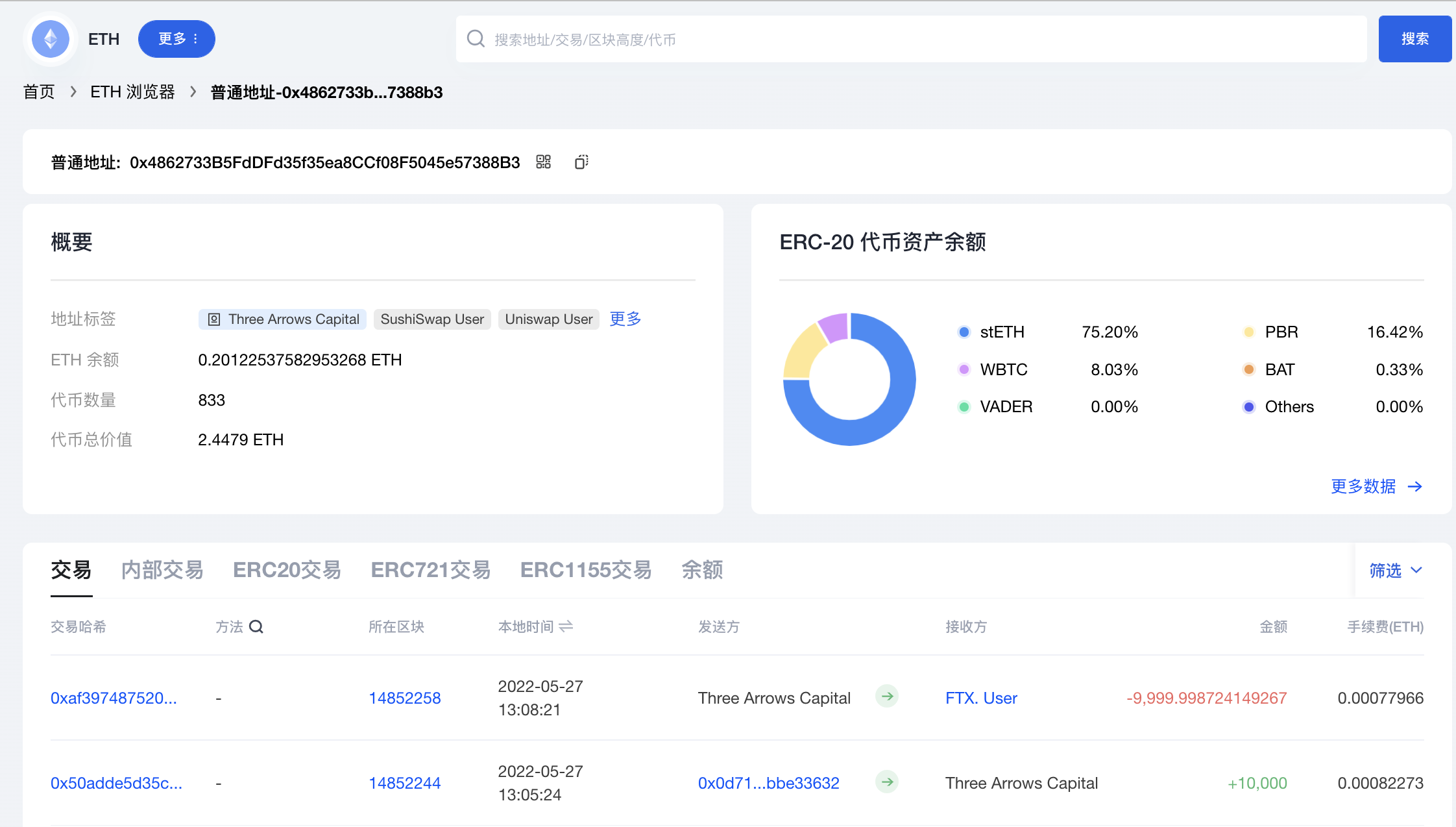Click the stETH blue legend dot
The image size is (1456, 827).
(x=964, y=332)
